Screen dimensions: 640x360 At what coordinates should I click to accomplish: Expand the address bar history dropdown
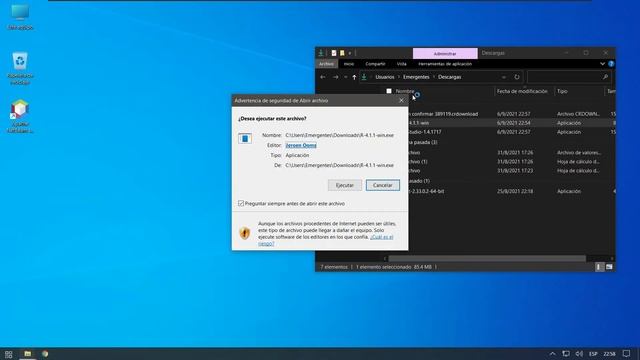pos(504,77)
